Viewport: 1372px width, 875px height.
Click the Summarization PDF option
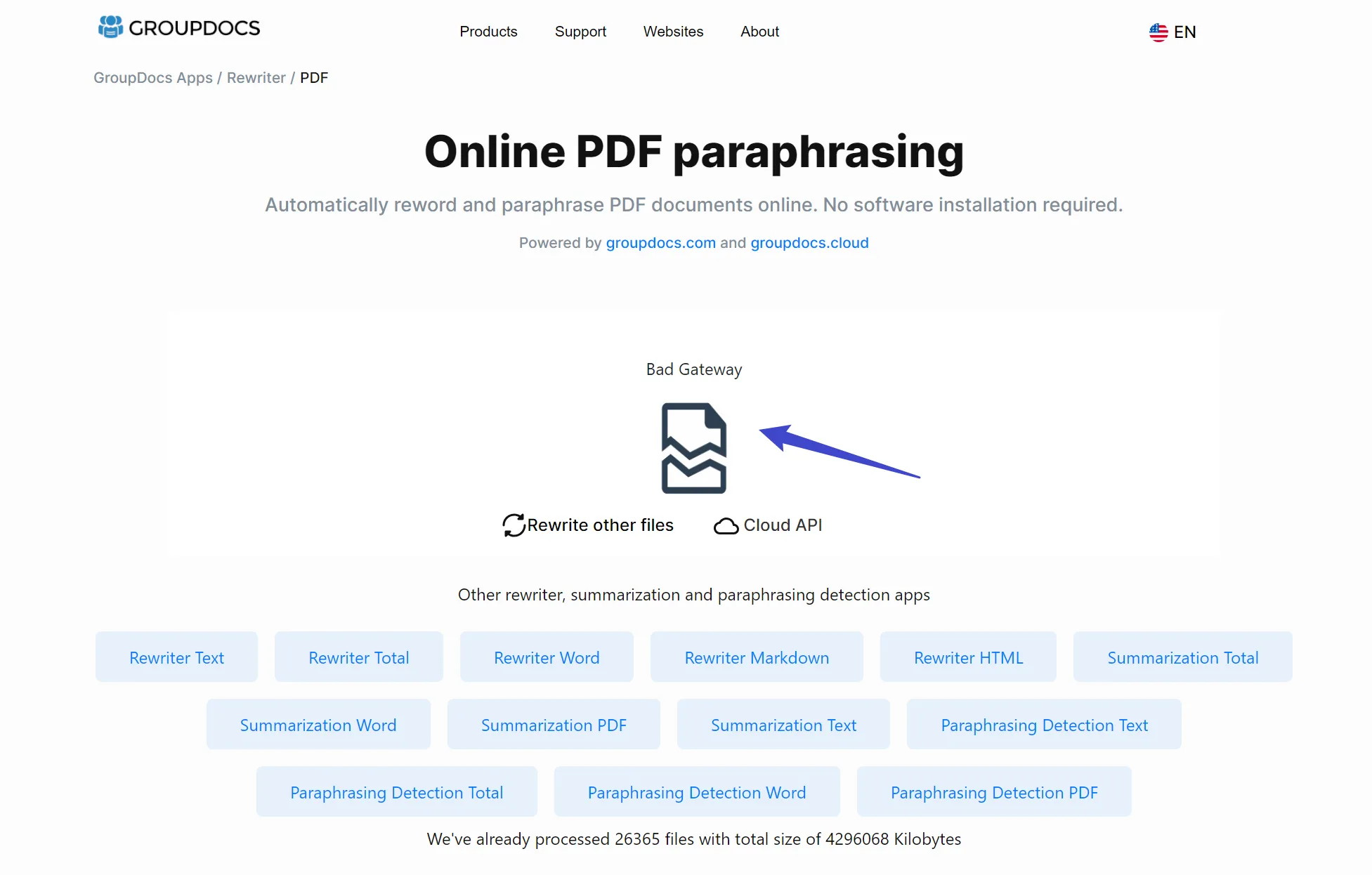pos(553,724)
